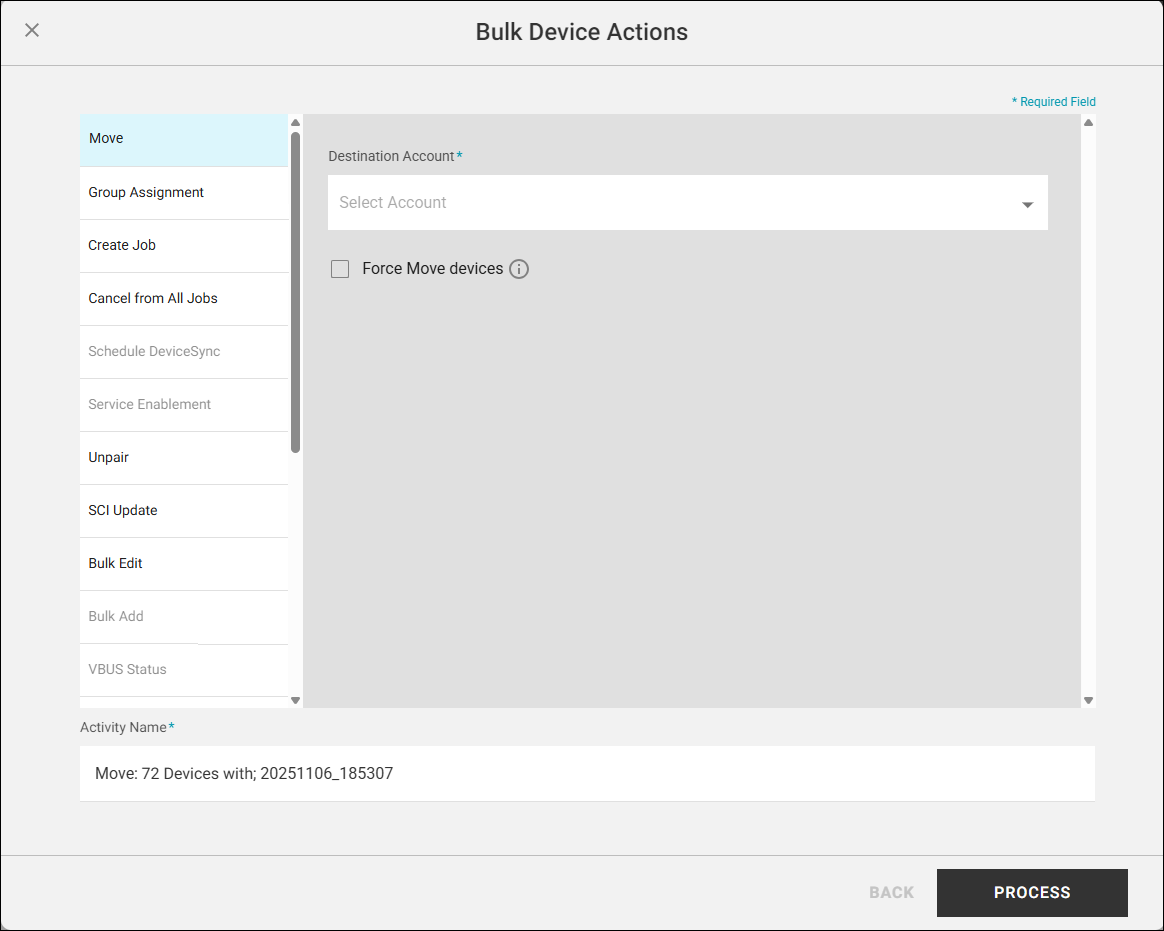This screenshot has height=931, width=1164.
Task: Select the Move action
Action: tap(184, 140)
